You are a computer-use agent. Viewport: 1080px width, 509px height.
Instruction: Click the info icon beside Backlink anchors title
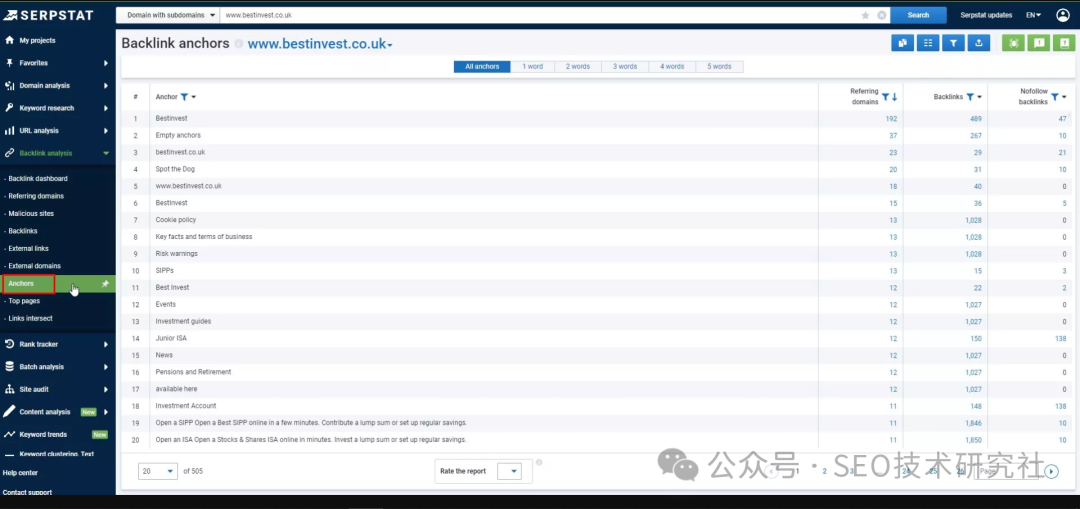[x=238, y=44]
